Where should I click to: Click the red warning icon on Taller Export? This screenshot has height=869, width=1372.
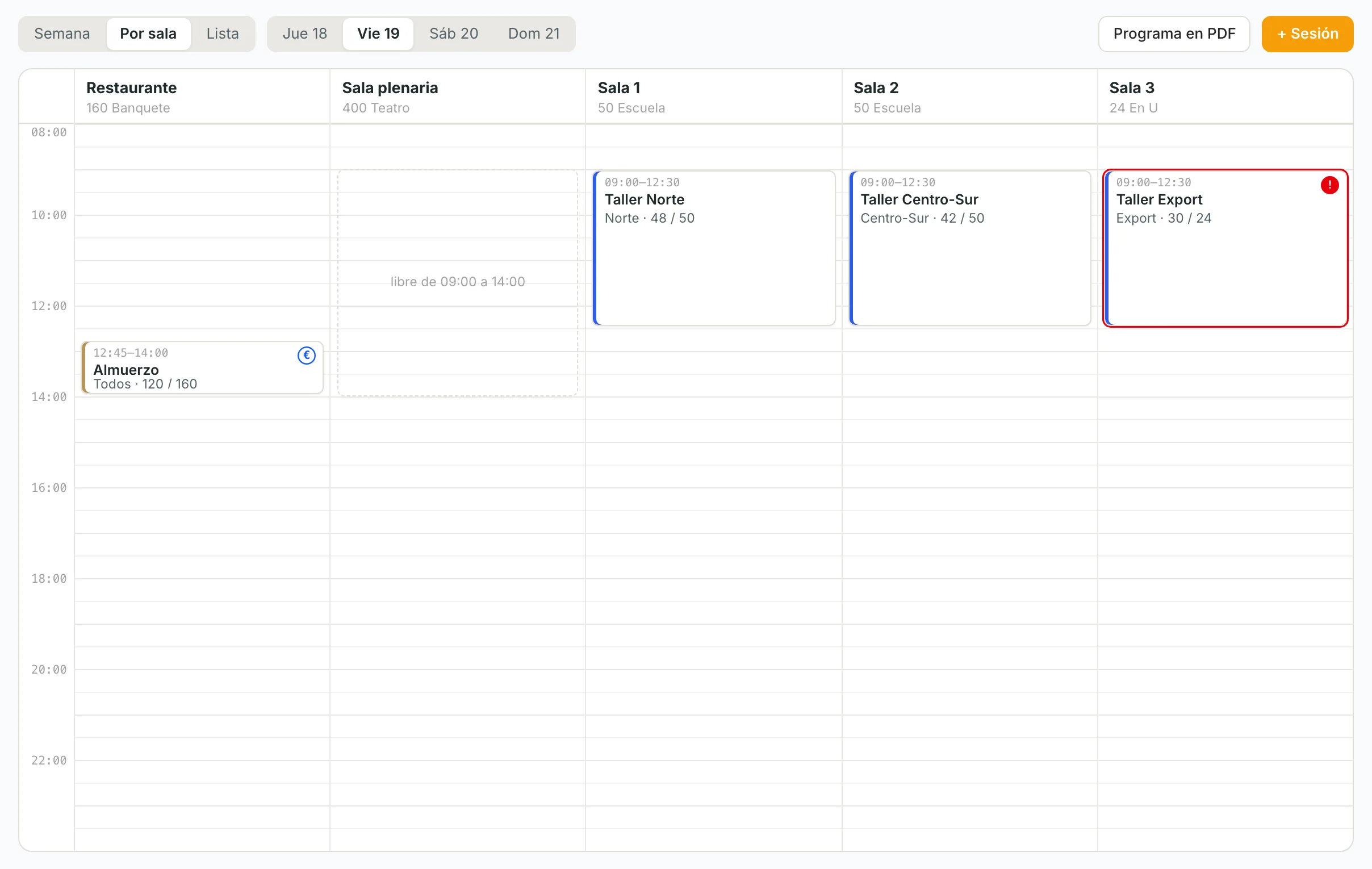pyautogui.click(x=1329, y=185)
